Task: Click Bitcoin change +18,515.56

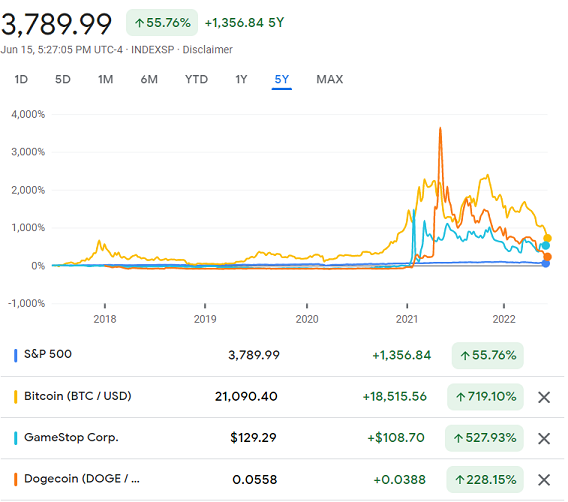Action: [x=394, y=397]
